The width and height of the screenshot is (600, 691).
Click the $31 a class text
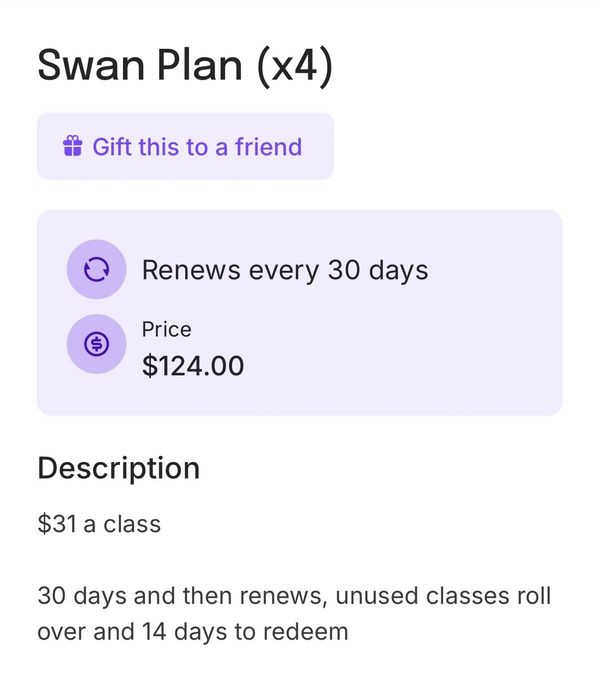pyautogui.click(x=99, y=524)
